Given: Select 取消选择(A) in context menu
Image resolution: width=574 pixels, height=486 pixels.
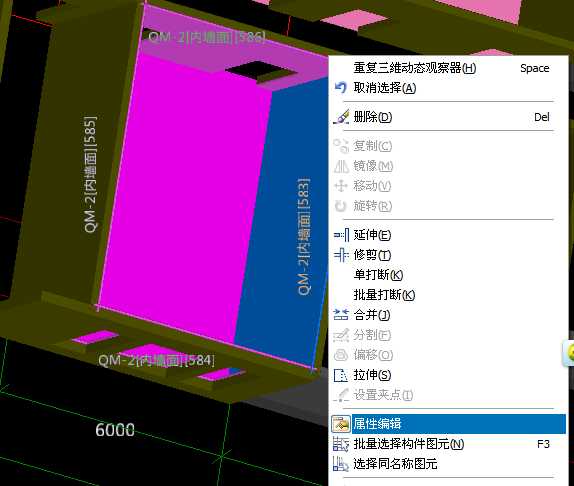Looking at the screenshot, I should (x=448, y=88).
